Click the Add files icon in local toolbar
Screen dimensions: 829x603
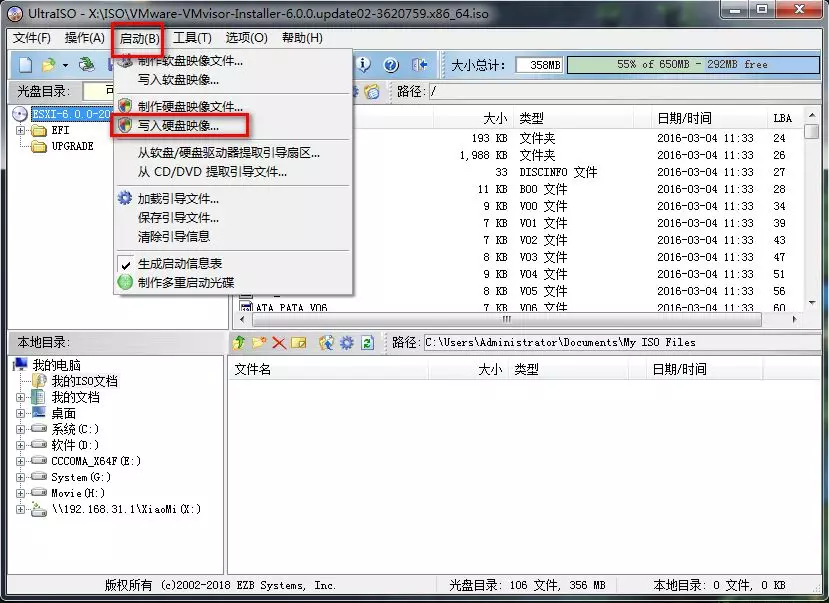pos(326,343)
